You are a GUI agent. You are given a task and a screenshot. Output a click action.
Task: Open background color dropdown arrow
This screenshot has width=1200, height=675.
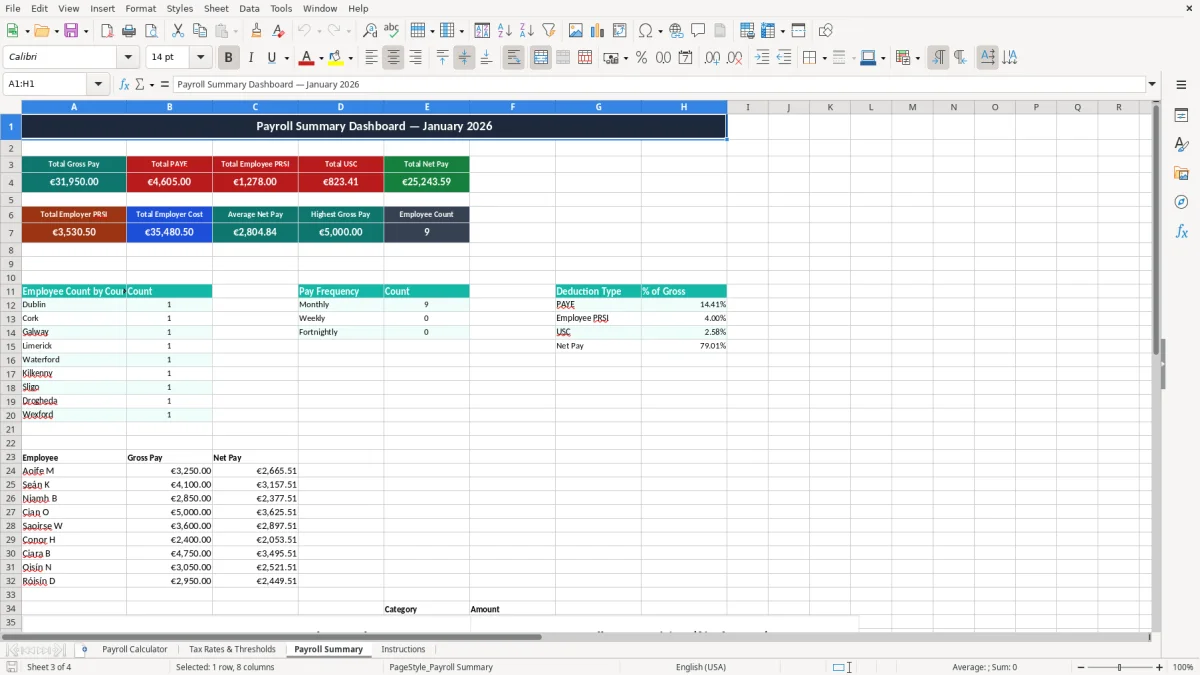[350, 58]
